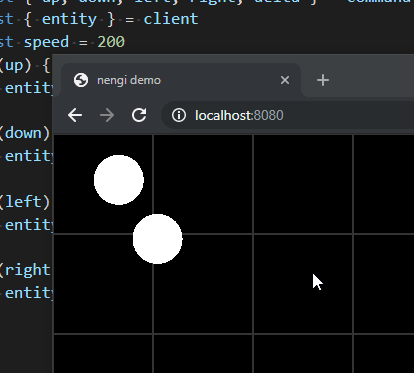Click the browser forward arrow
The height and width of the screenshot is (373, 414).
pyautogui.click(x=107, y=115)
